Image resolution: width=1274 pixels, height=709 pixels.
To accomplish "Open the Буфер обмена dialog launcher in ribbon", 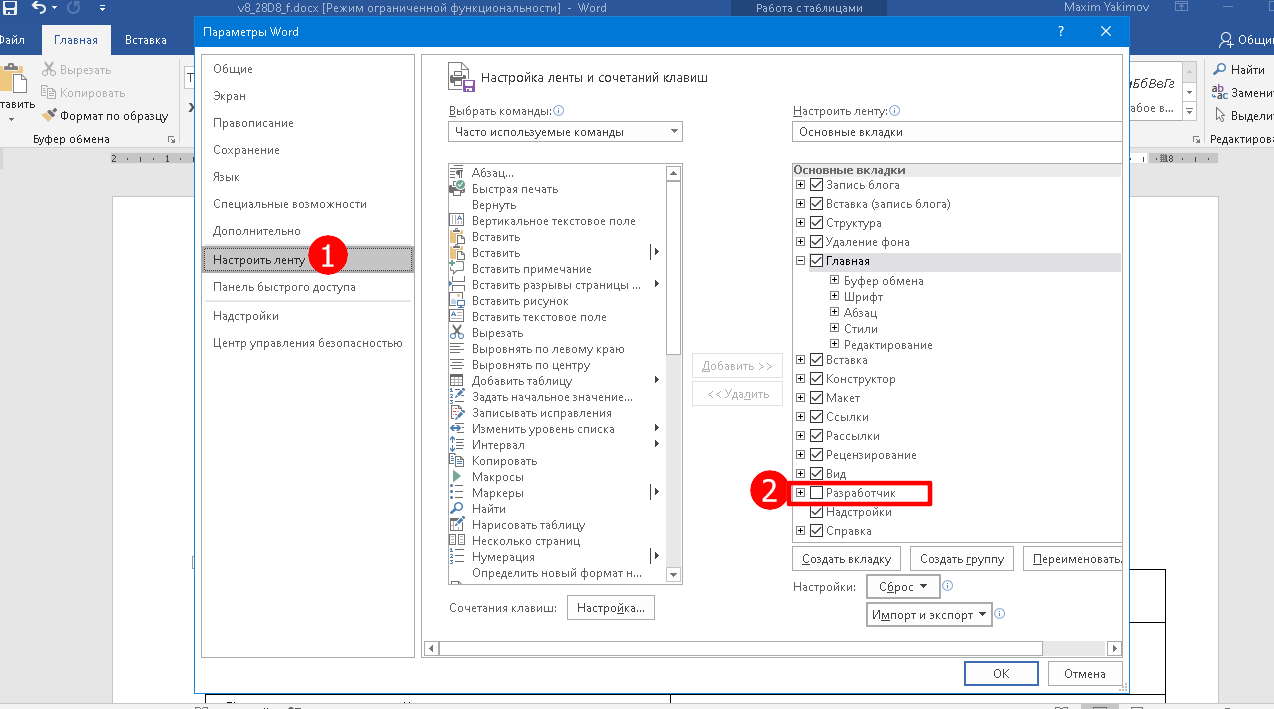I will pyautogui.click(x=171, y=140).
